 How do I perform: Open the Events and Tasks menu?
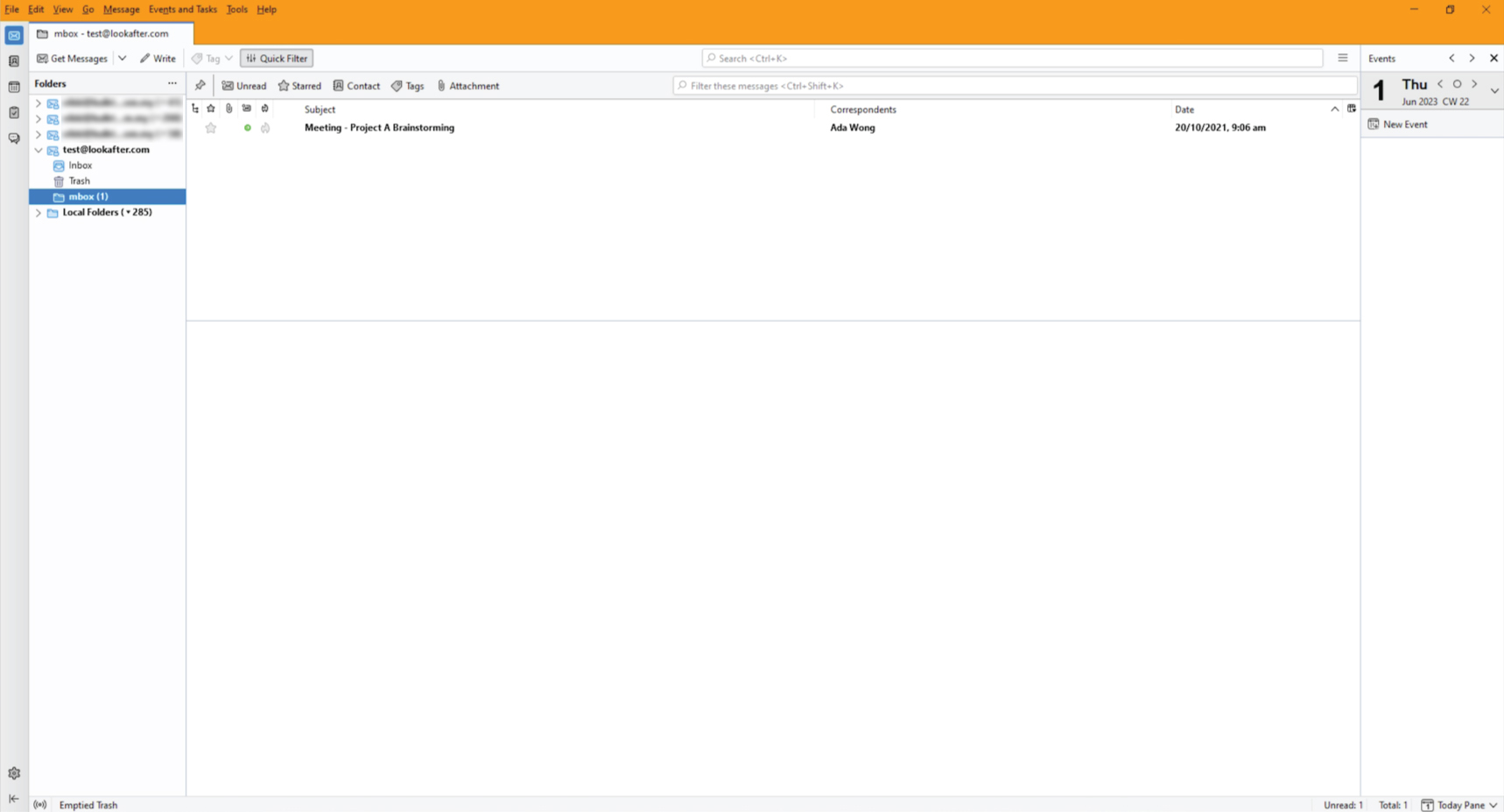coord(182,10)
